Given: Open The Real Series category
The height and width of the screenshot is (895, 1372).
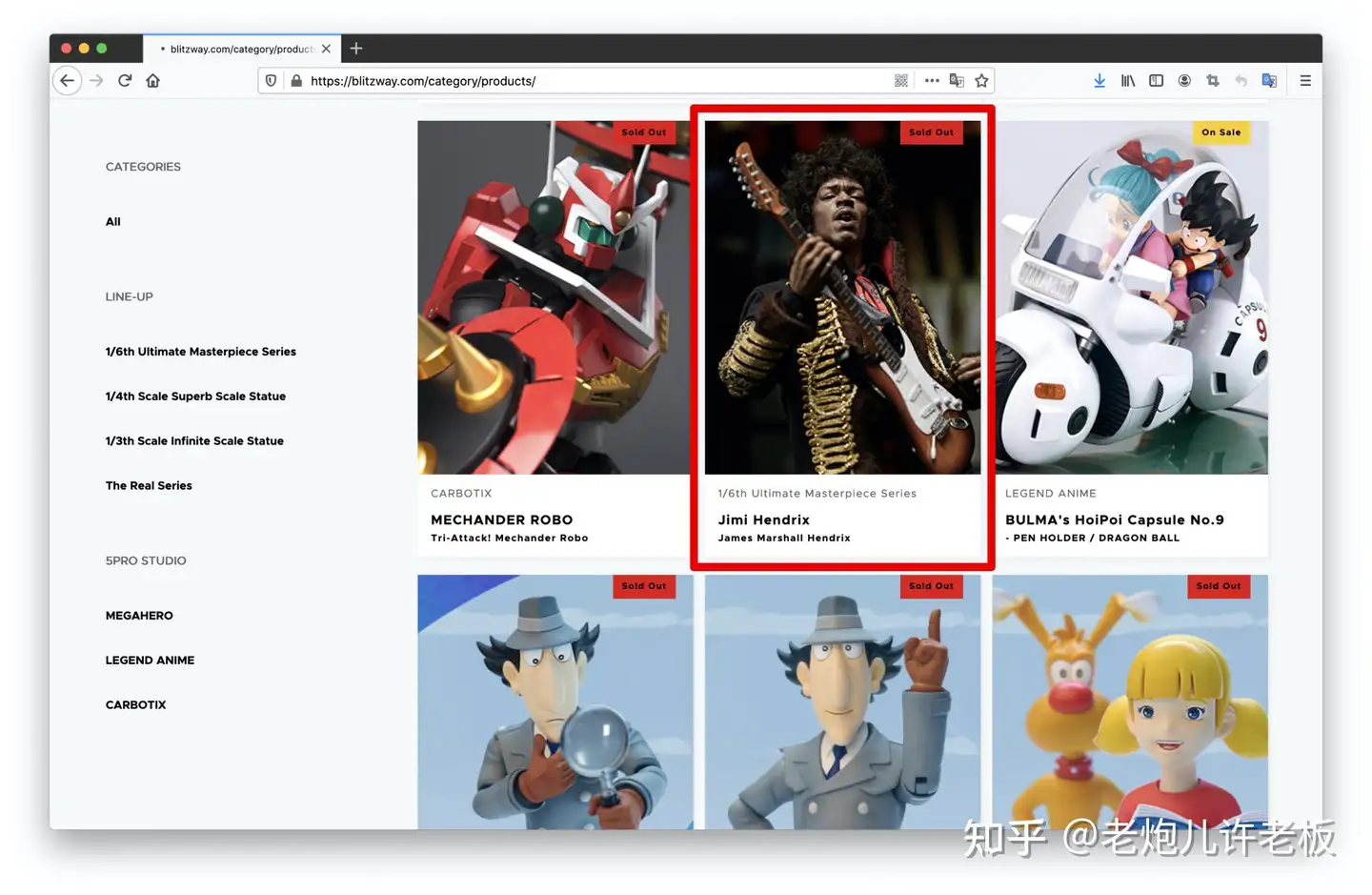Looking at the screenshot, I should (x=149, y=486).
